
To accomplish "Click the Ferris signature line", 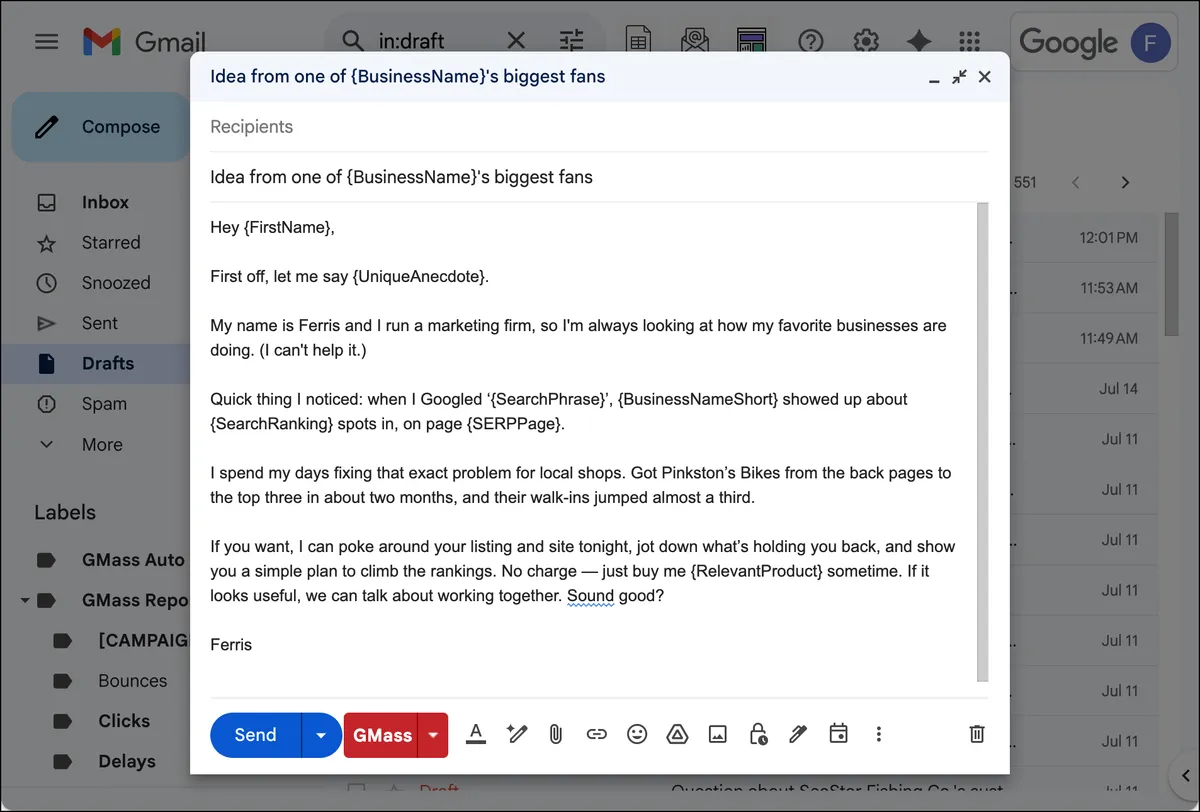I will coord(231,645).
